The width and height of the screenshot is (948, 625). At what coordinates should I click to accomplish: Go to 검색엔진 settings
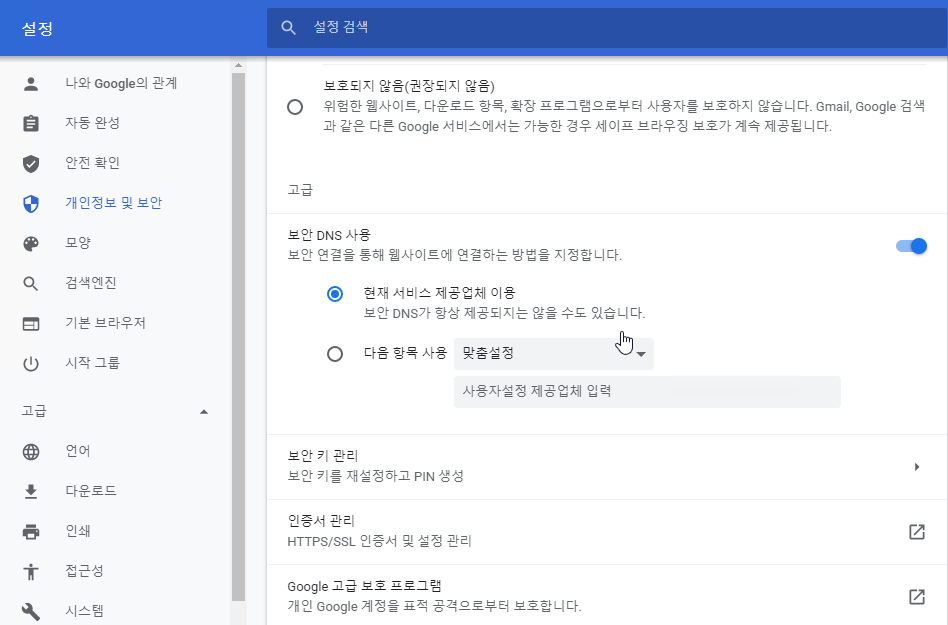pyautogui.click(x=91, y=283)
